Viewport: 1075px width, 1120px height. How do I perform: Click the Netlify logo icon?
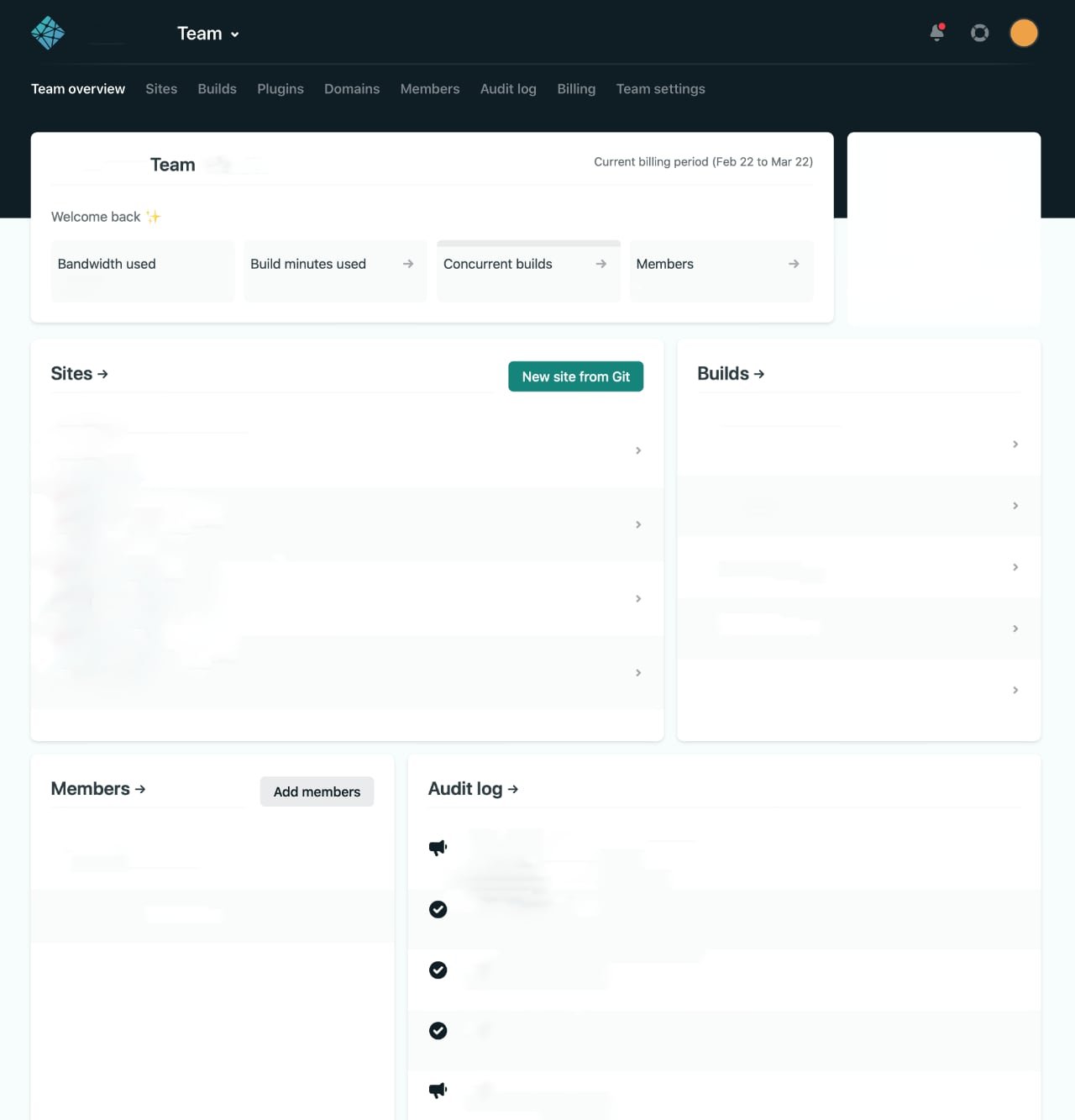tap(48, 34)
